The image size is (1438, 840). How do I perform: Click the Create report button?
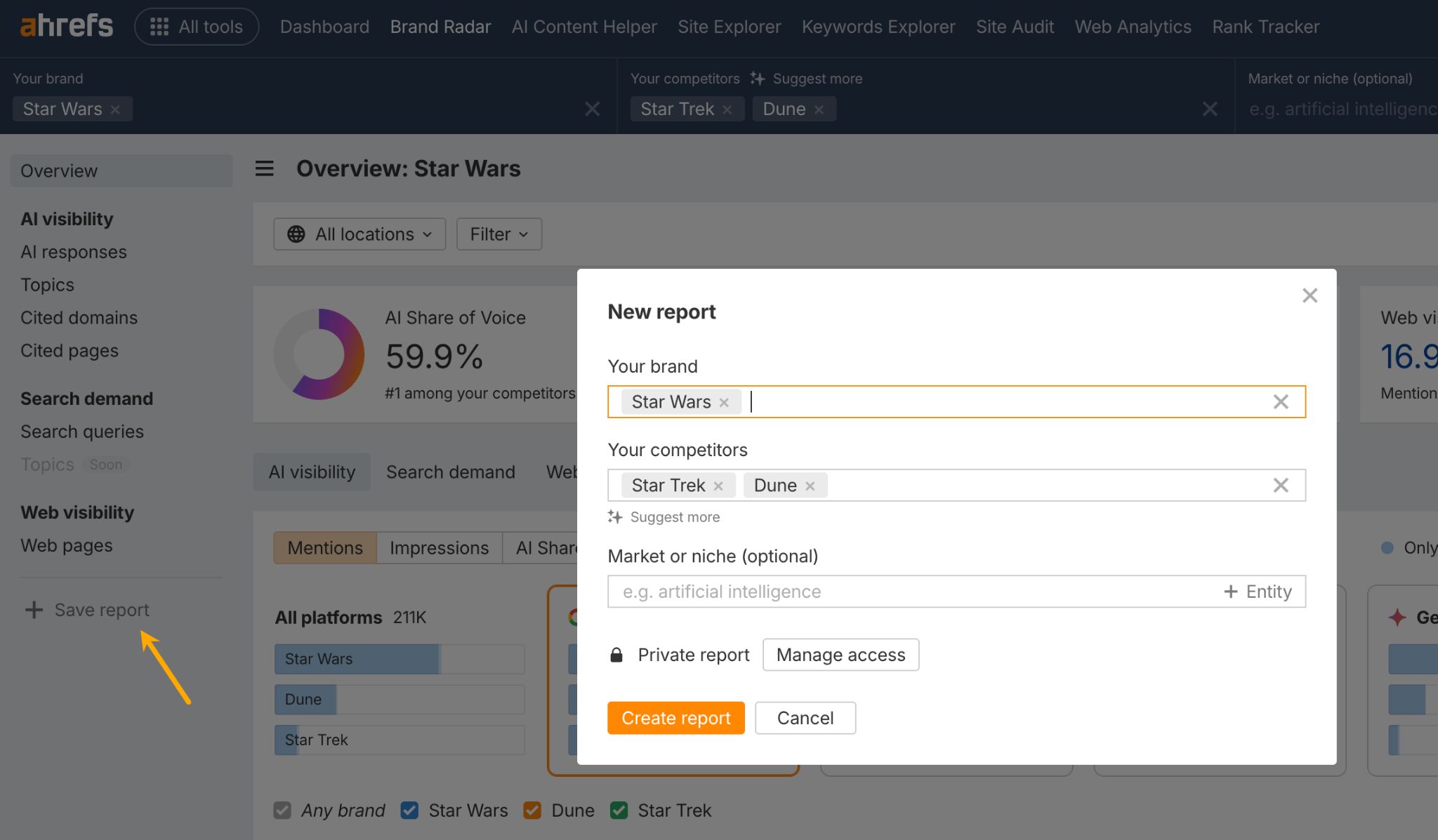point(675,717)
